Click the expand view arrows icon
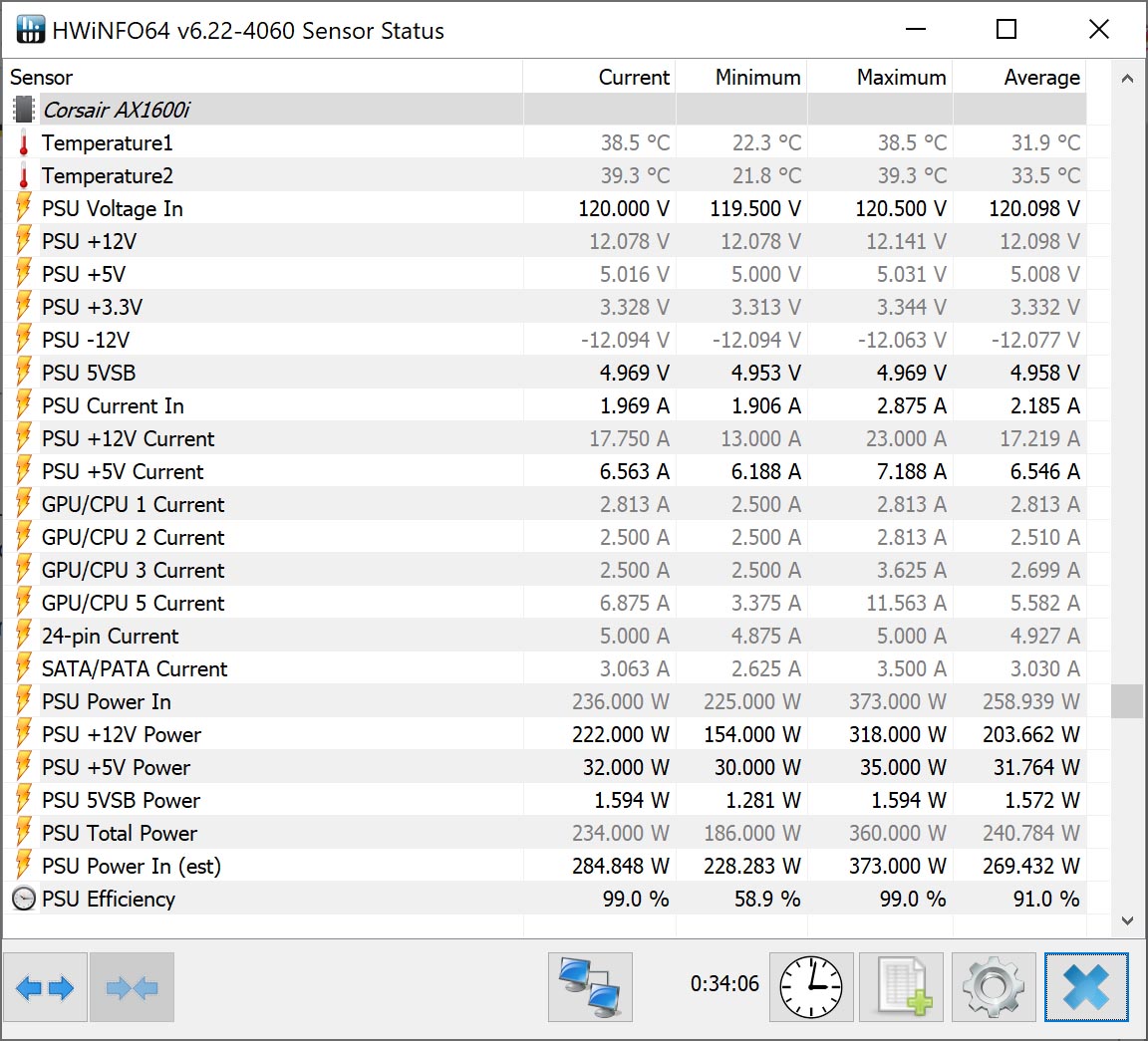This screenshot has height=1041, width=1148. (x=46, y=987)
